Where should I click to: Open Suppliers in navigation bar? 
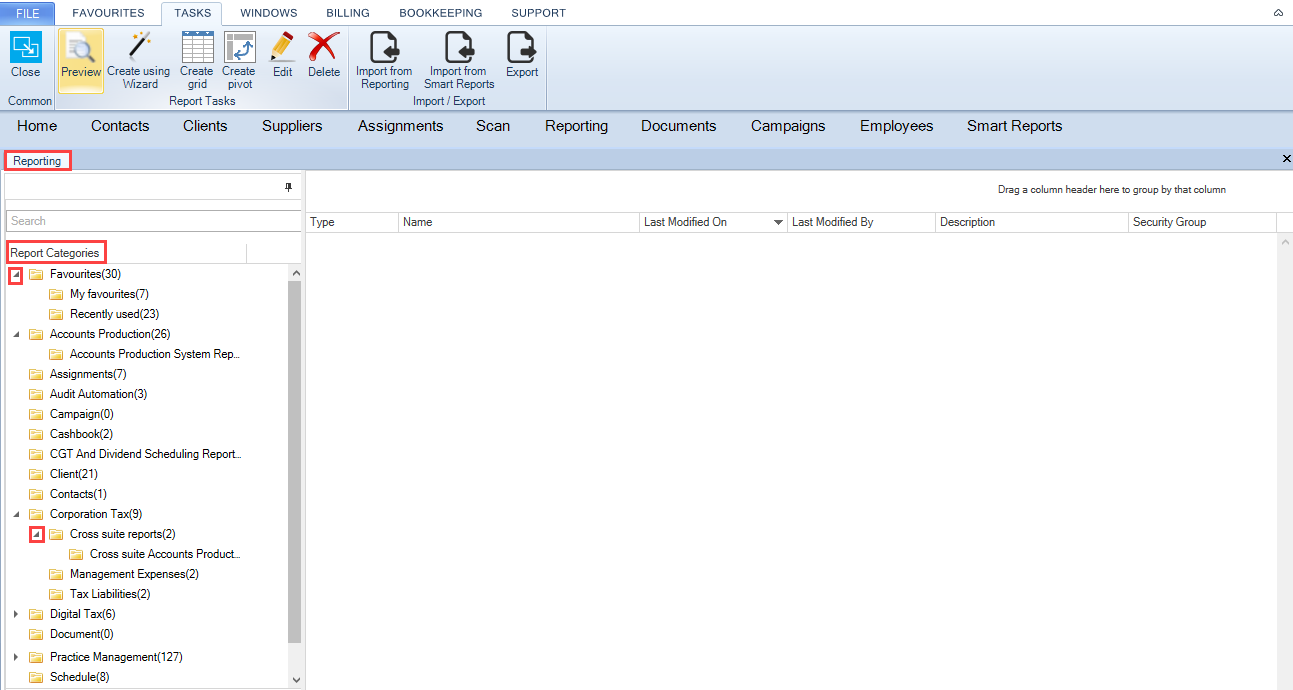pyautogui.click(x=292, y=126)
